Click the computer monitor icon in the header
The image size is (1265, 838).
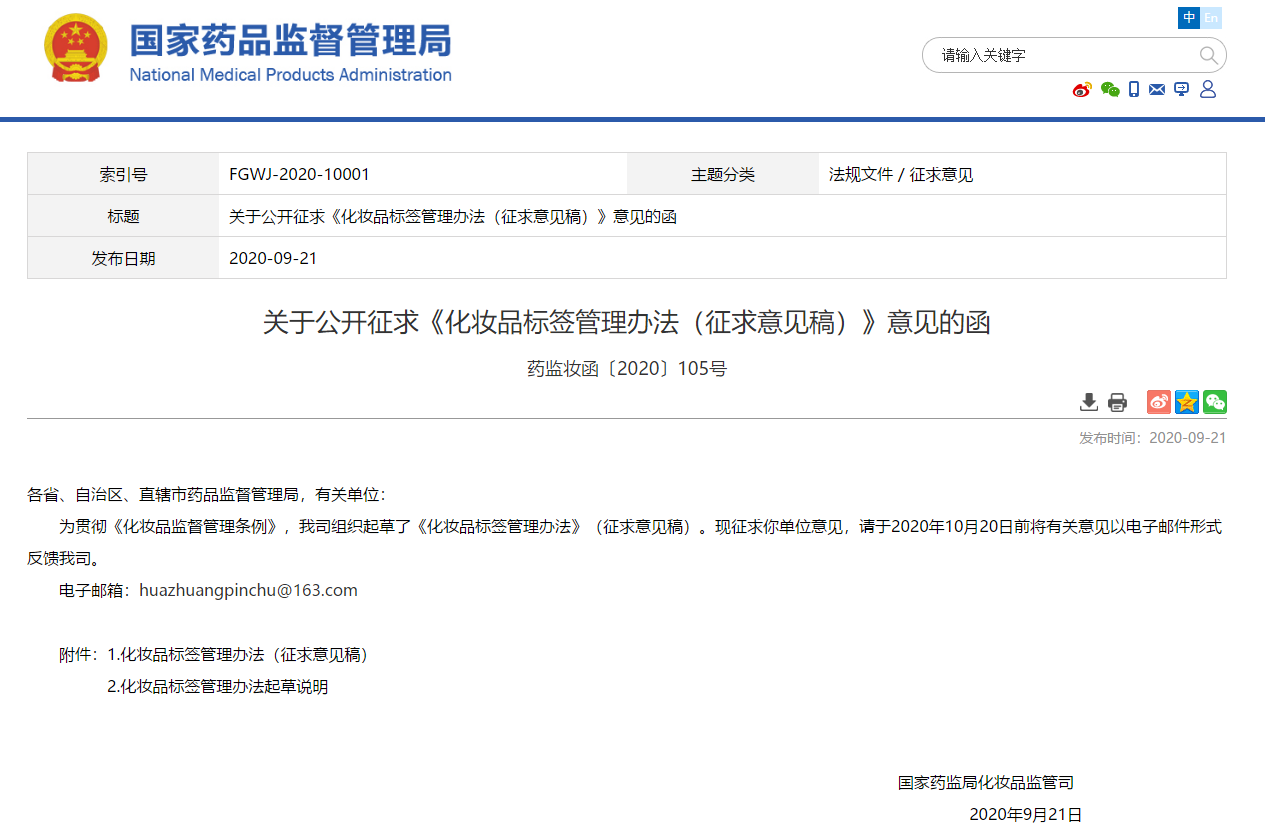pos(1182,90)
